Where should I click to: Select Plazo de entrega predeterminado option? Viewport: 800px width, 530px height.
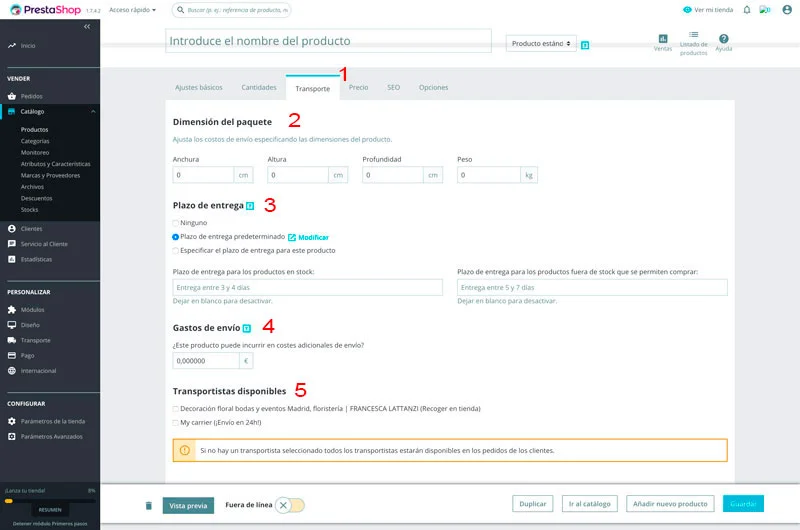point(176,237)
